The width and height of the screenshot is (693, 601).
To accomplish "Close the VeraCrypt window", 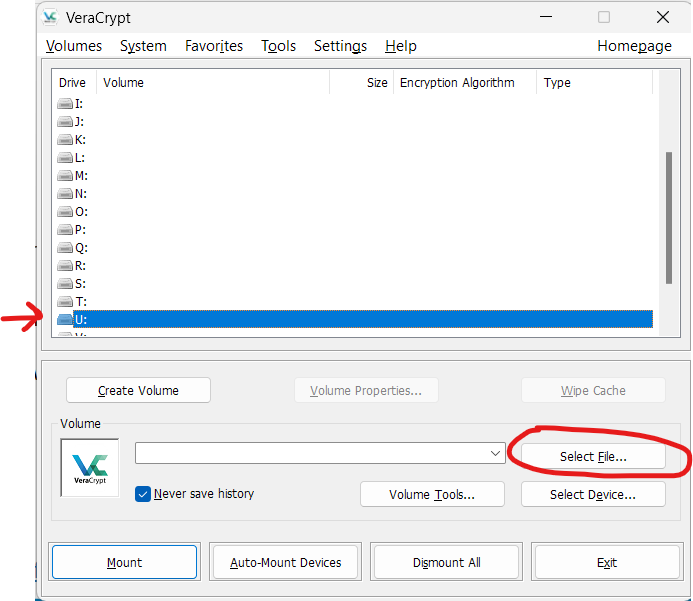I will point(663,17).
